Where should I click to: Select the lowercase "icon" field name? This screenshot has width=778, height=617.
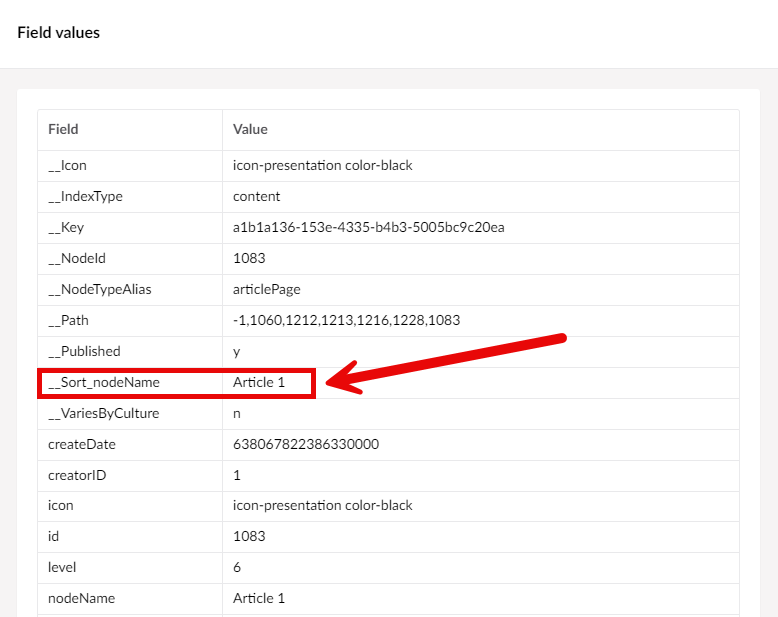tap(61, 505)
